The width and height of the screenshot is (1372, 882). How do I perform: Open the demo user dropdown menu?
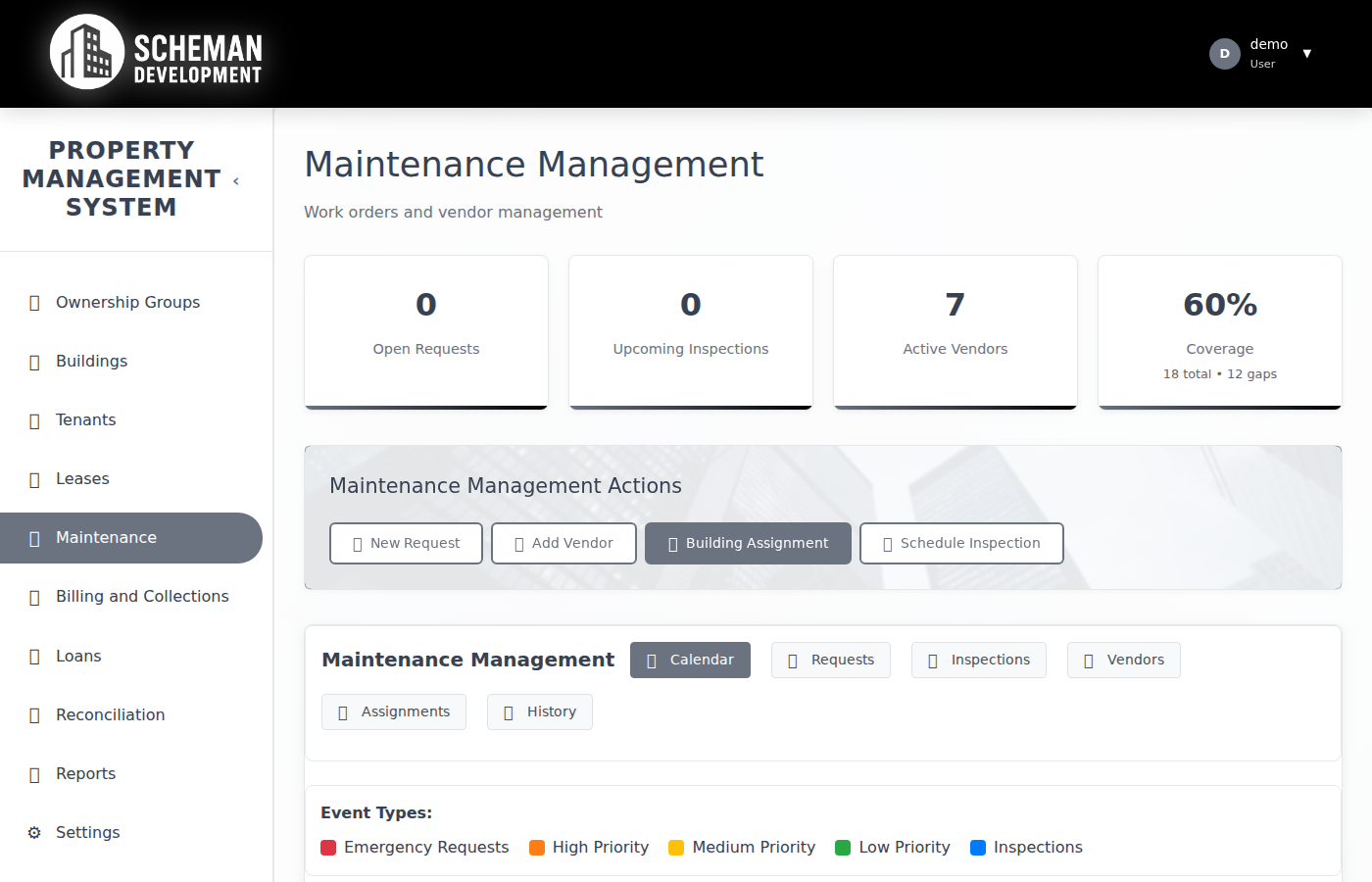[x=1264, y=53]
